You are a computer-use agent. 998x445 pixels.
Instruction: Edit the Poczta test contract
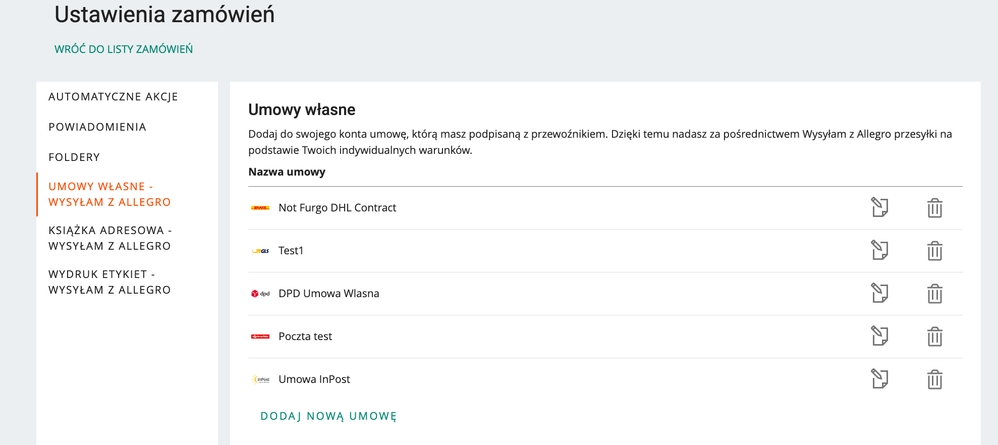879,336
